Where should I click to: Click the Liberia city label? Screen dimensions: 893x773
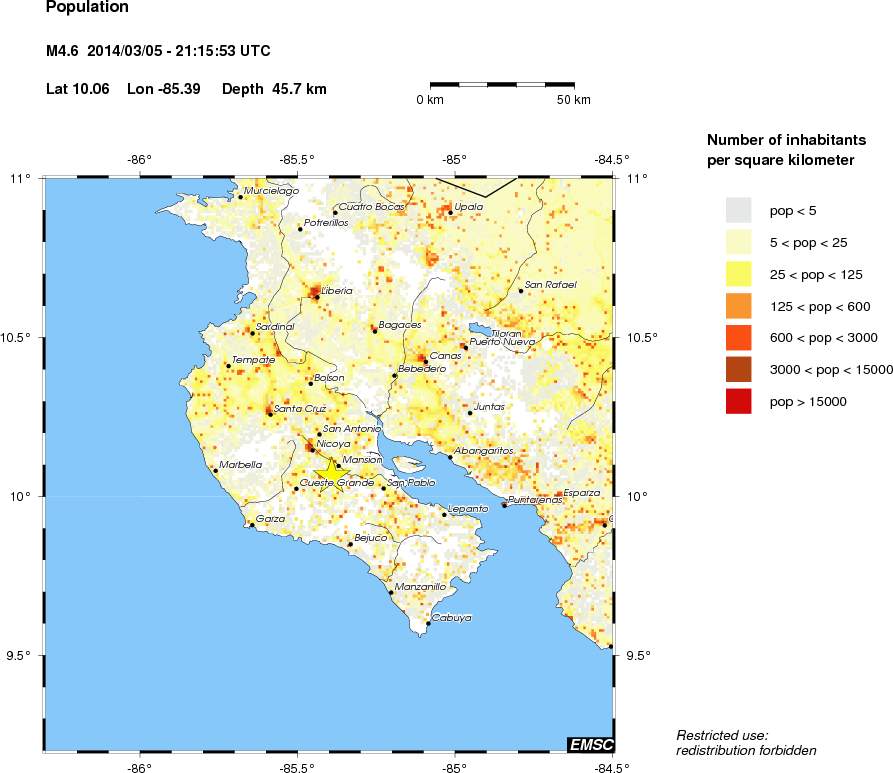click(x=337, y=291)
